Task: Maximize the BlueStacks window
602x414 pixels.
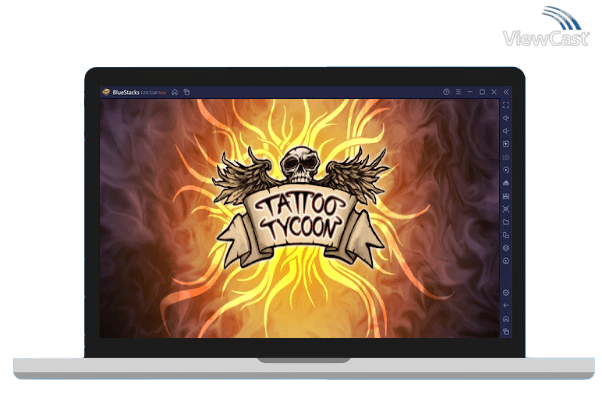Action: (x=482, y=92)
